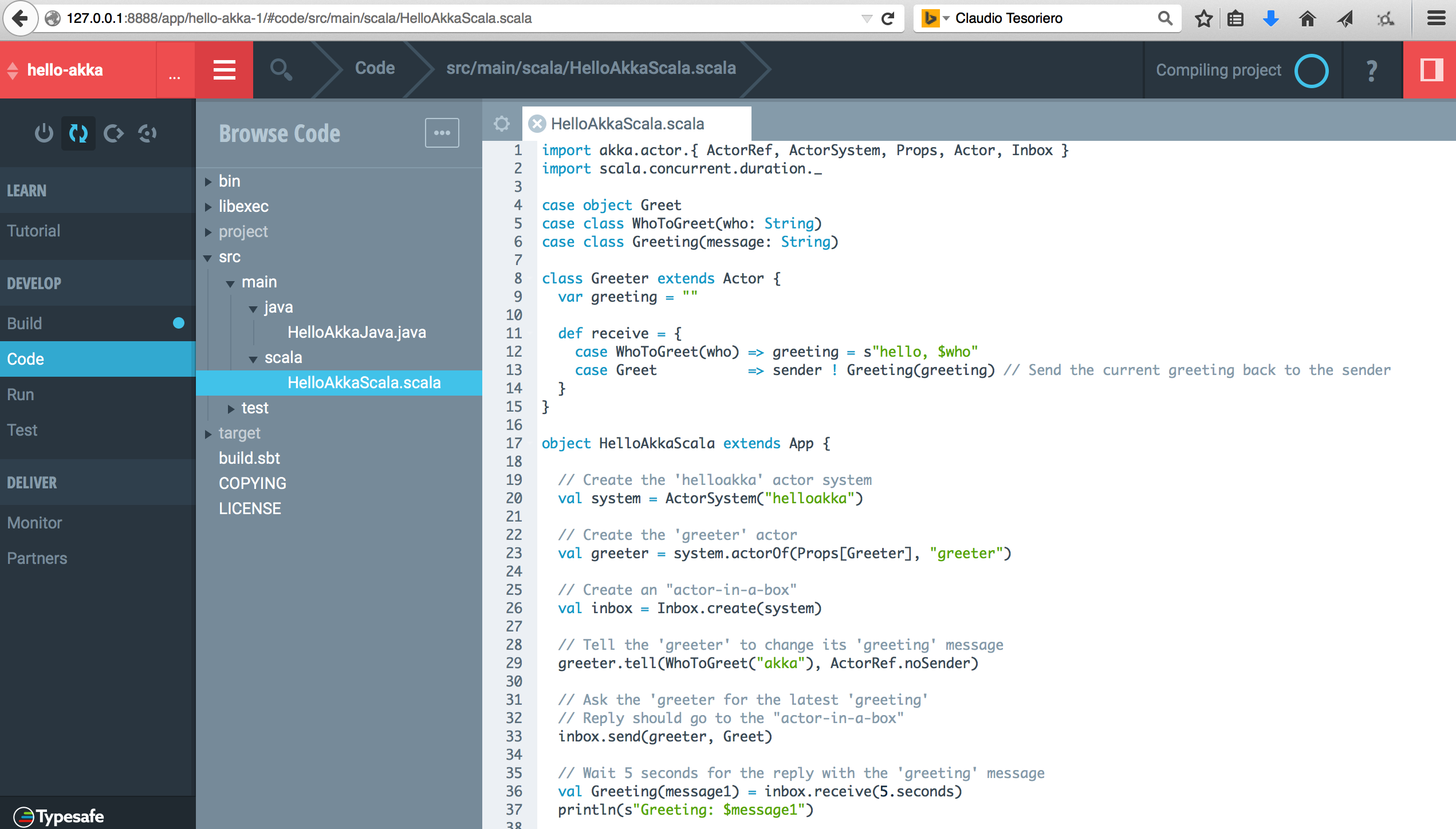Toggle the blue refresh/compile arrows icon
The height and width of the screenshot is (829, 1456).
tap(78, 133)
